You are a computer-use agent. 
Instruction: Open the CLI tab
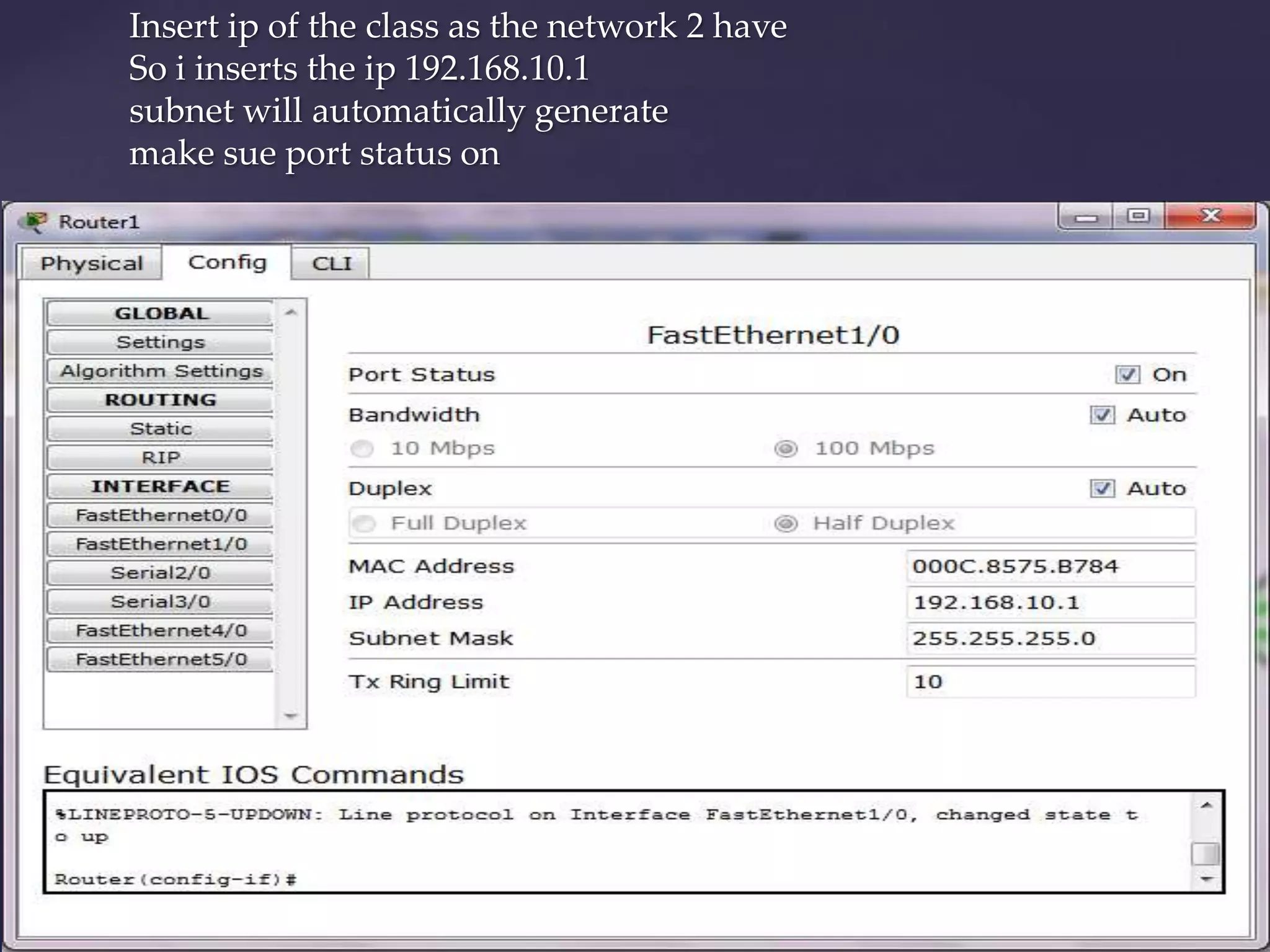point(331,263)
